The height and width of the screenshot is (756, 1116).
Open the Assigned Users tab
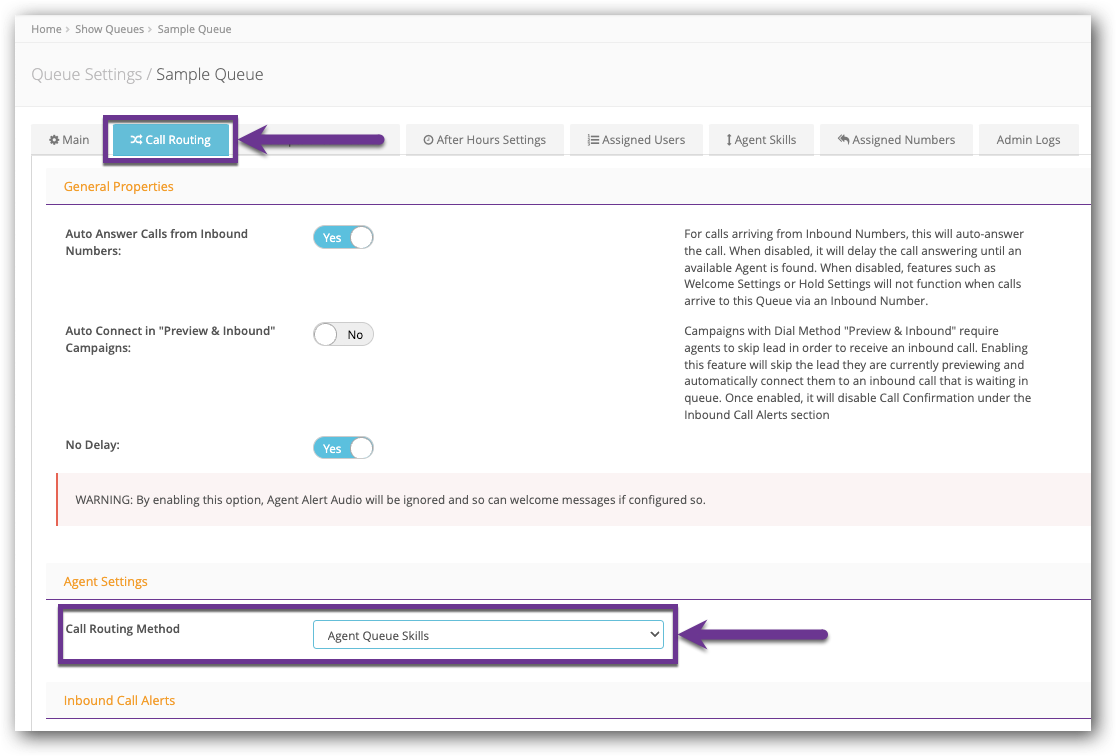[x=636, y=140]
